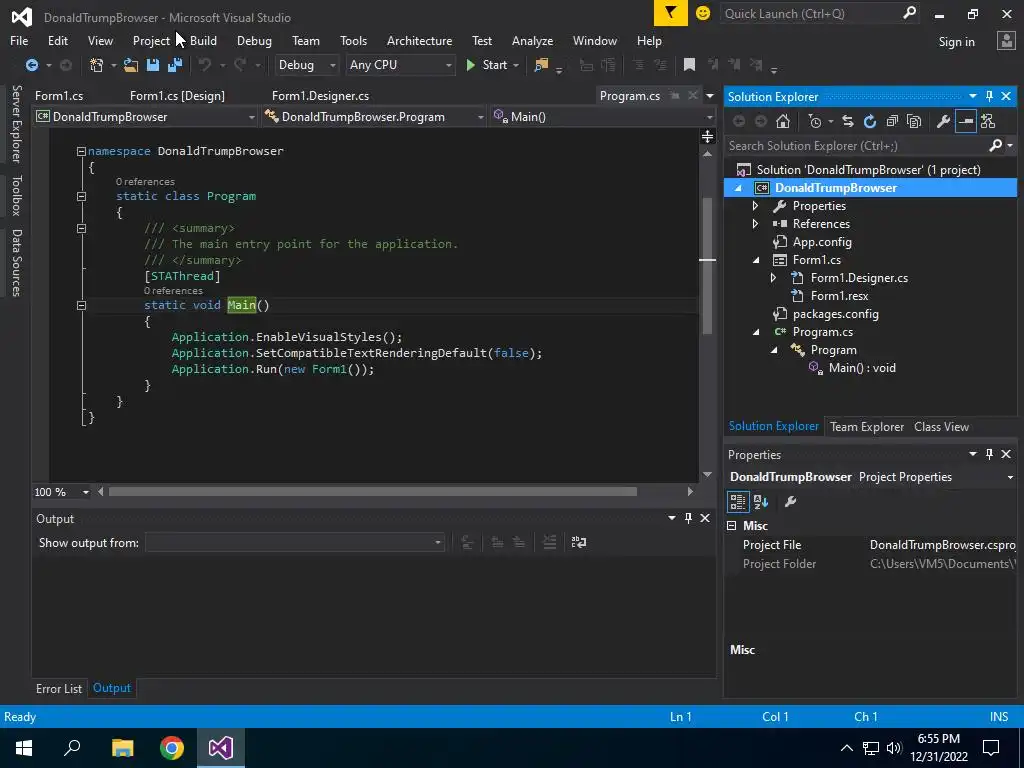1024x768 pixels.
Task: Click the yellow notifications filter flag icon
Action: (671, 13)
